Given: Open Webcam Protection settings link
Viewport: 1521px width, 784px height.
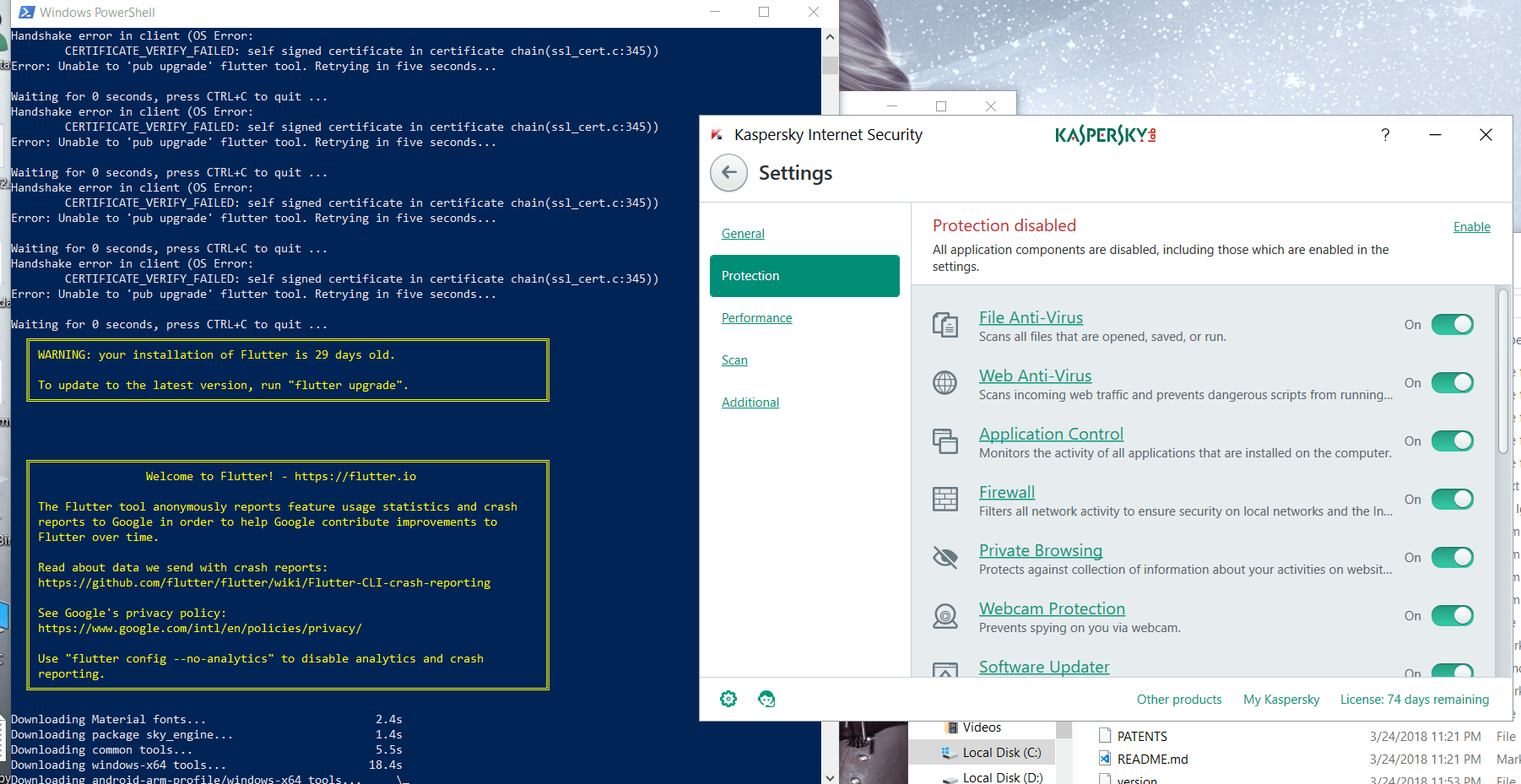Looking at the screenshot, I should coord(1052,608).
